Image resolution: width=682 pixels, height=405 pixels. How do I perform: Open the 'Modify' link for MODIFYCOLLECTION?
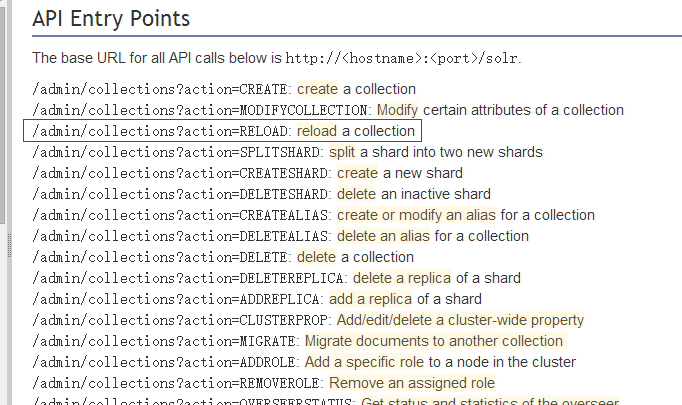click(397, 110)
